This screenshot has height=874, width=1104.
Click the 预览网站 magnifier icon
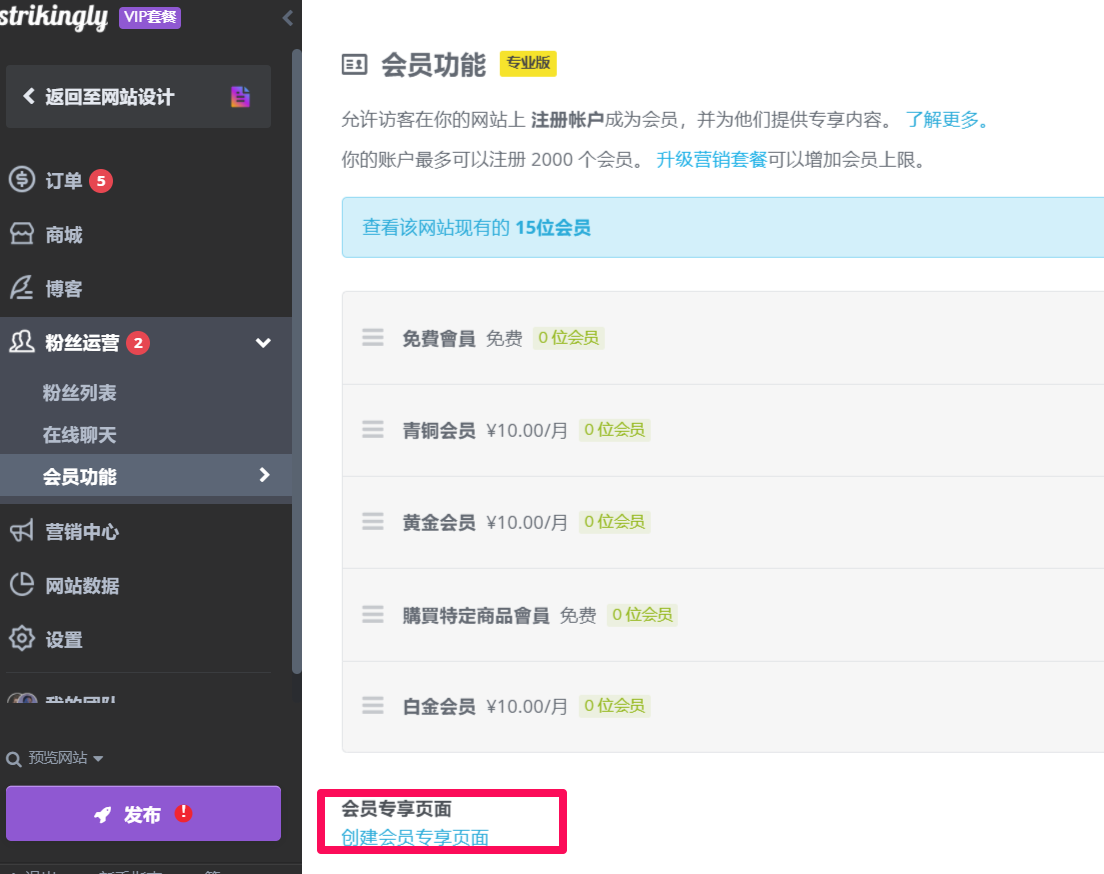pos(13,759)
